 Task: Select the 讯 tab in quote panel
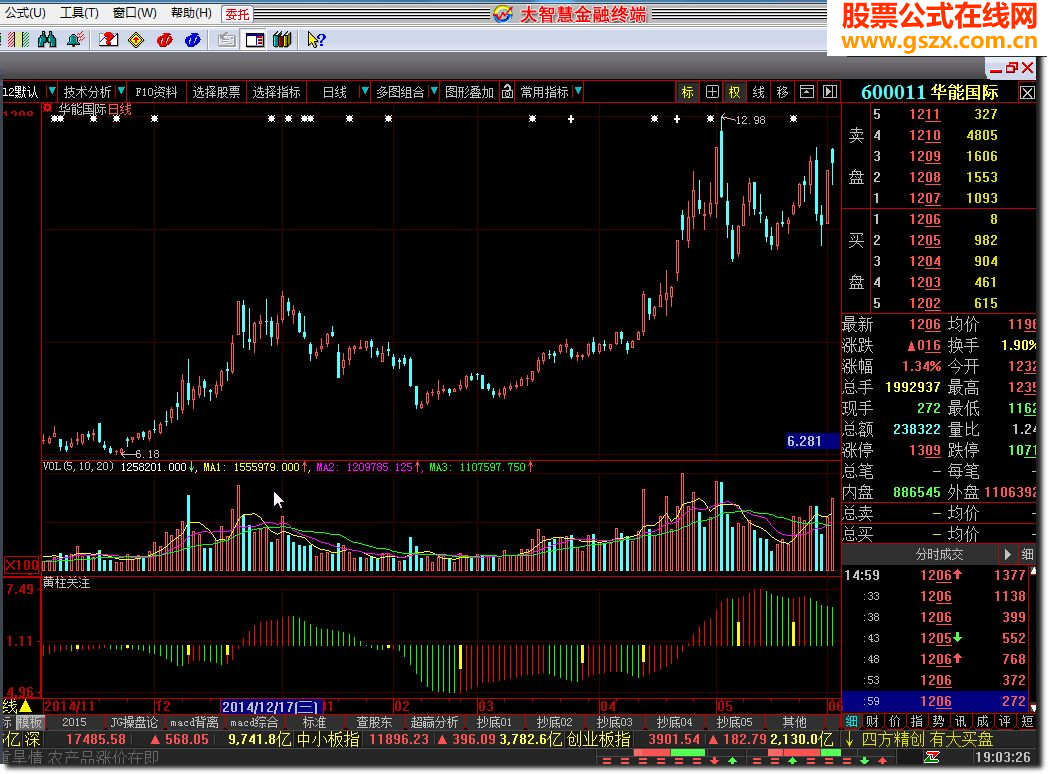[x=961, y=722]
